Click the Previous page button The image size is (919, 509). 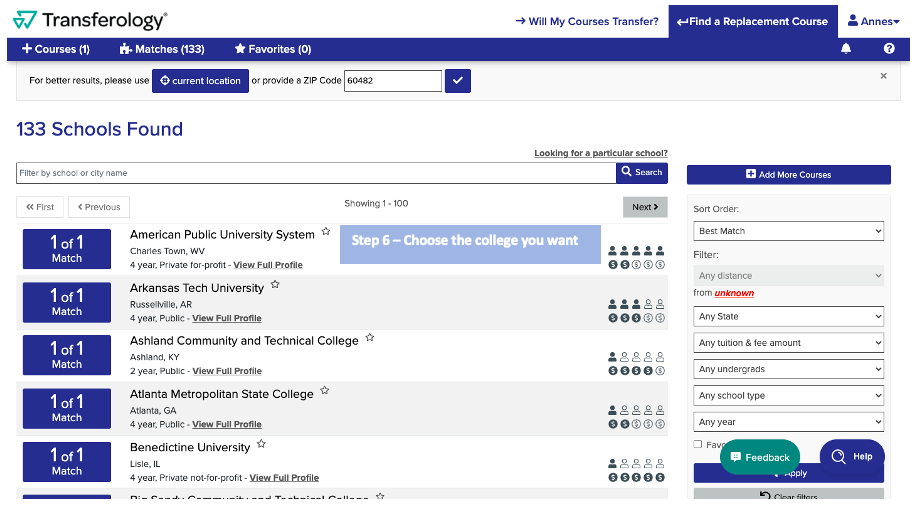click(99, 207)
